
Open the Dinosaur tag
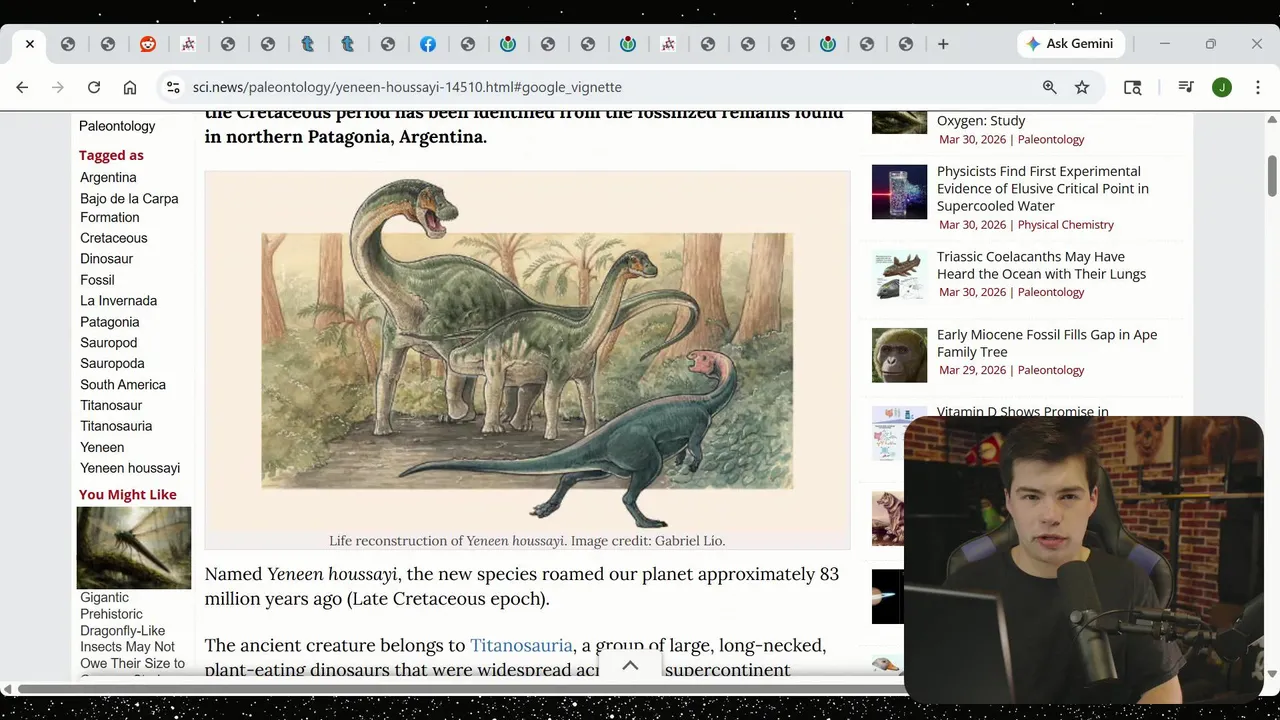point(106,259)
